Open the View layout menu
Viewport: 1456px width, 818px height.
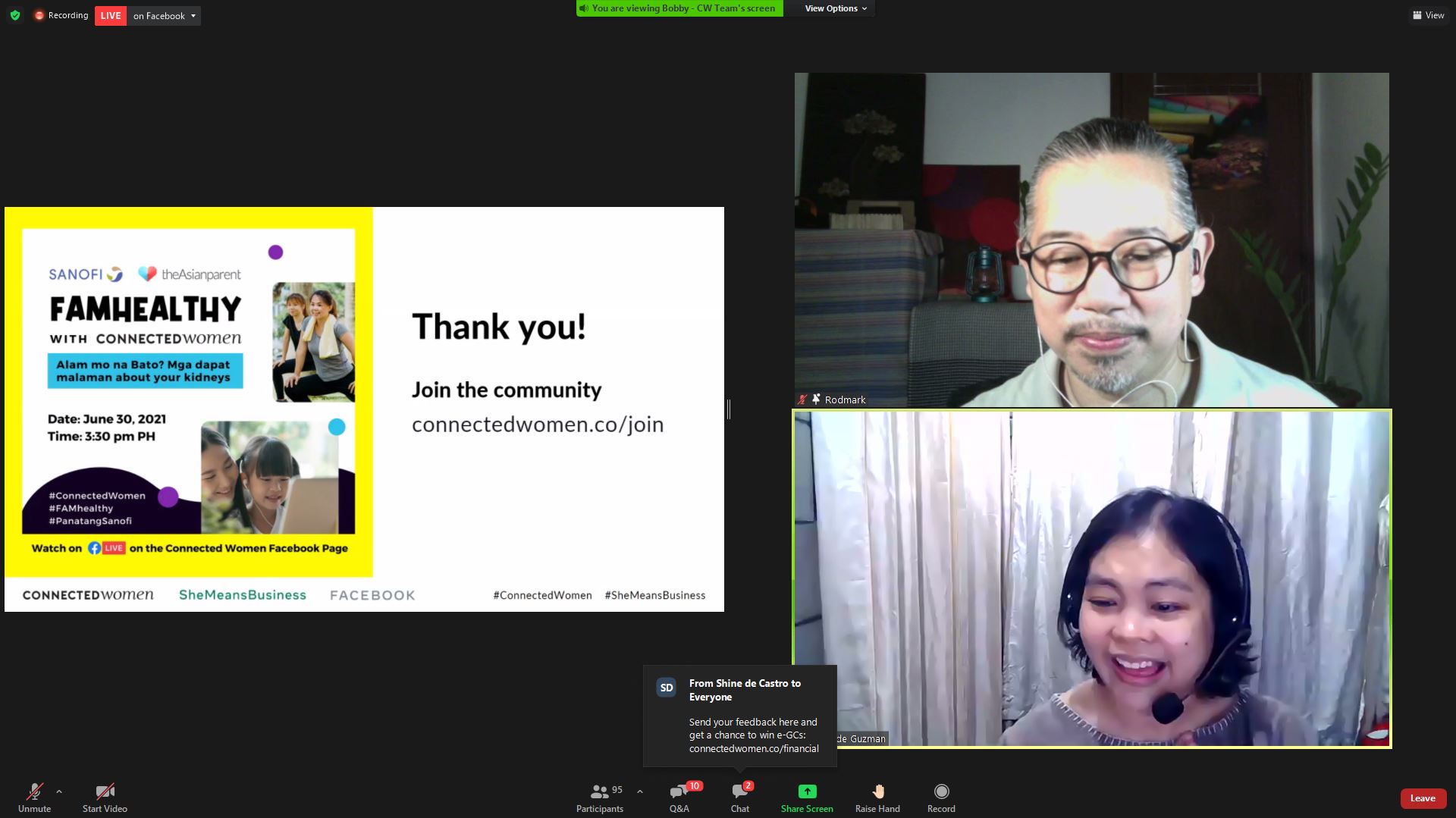tap(1428, 15)
